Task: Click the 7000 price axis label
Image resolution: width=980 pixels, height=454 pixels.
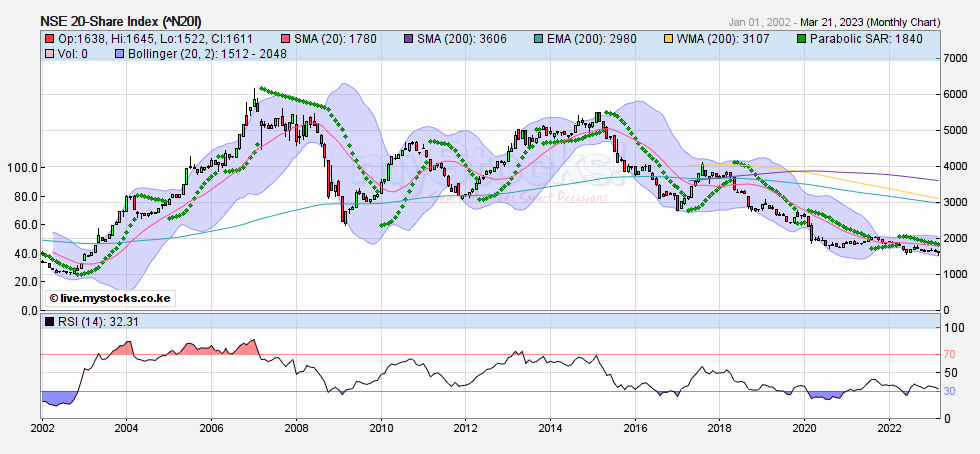Action: click(956, 59)
